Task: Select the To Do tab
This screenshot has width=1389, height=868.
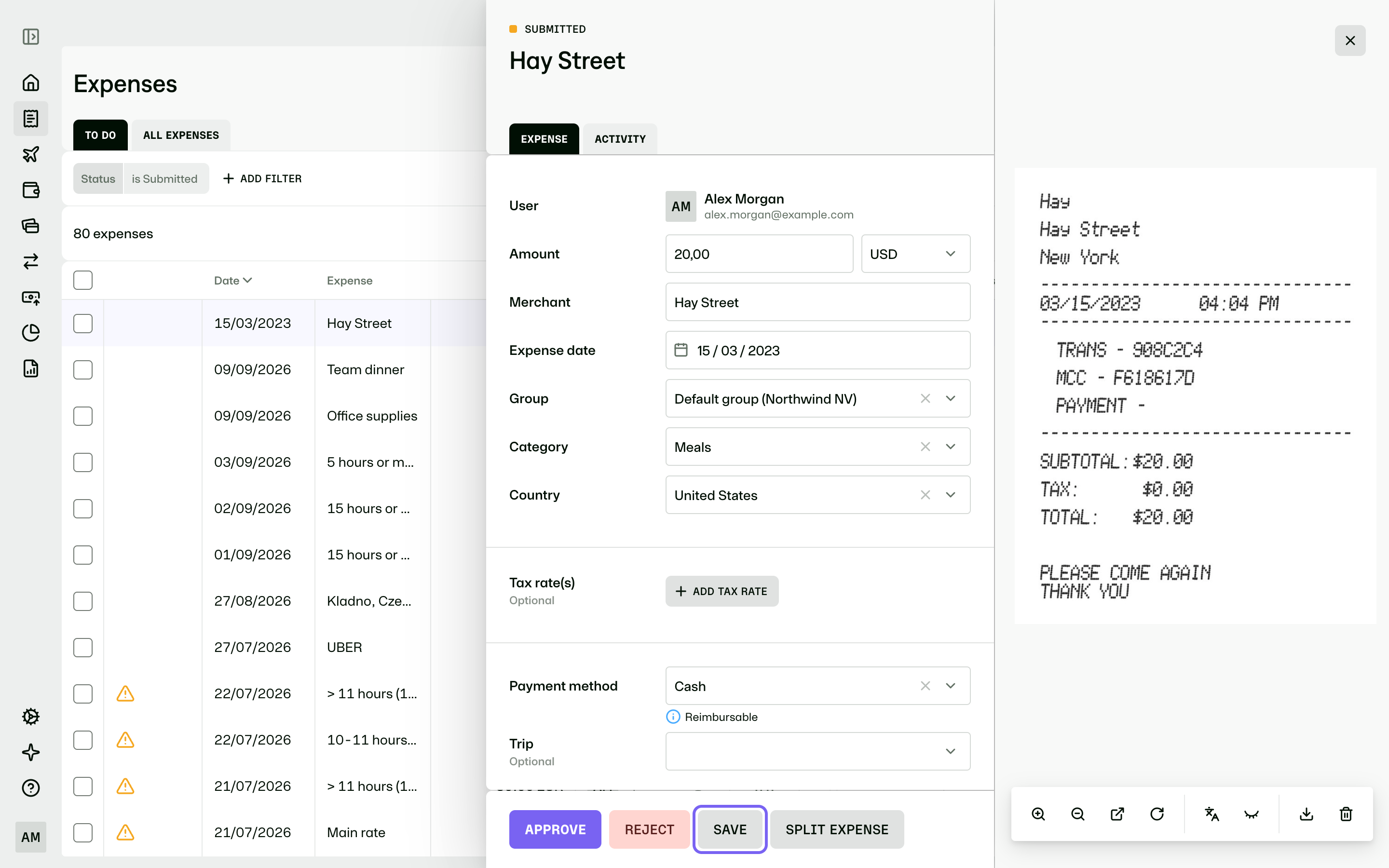Action: coord(100,135)
